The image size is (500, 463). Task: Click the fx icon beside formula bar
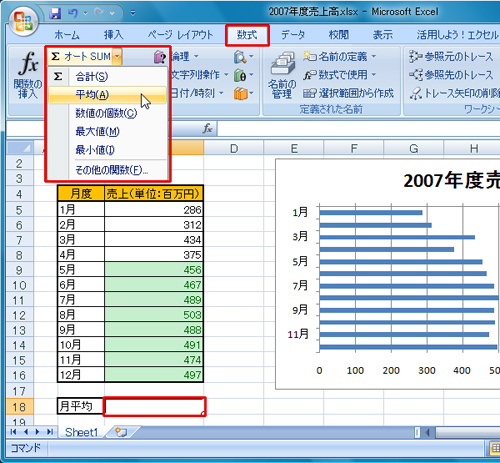coord(207,128)
